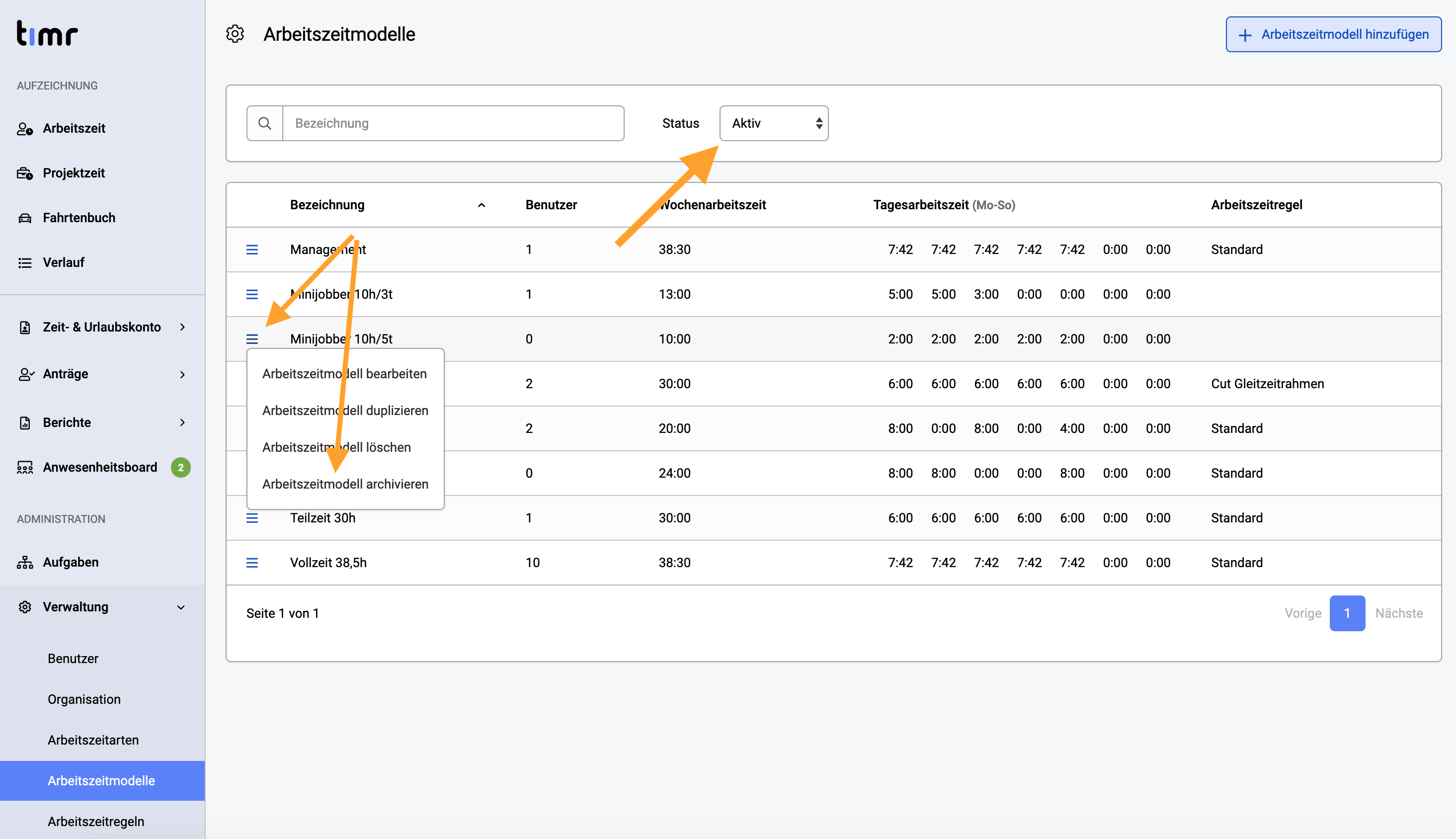This screenshot has height=839, width=1456.
Task: Click the Cut Gleitzeitrahmen cell
Action: point(1267,384)
